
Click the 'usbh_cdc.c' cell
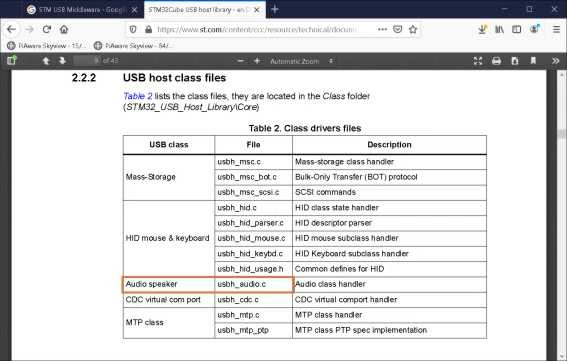pos(253,300)
